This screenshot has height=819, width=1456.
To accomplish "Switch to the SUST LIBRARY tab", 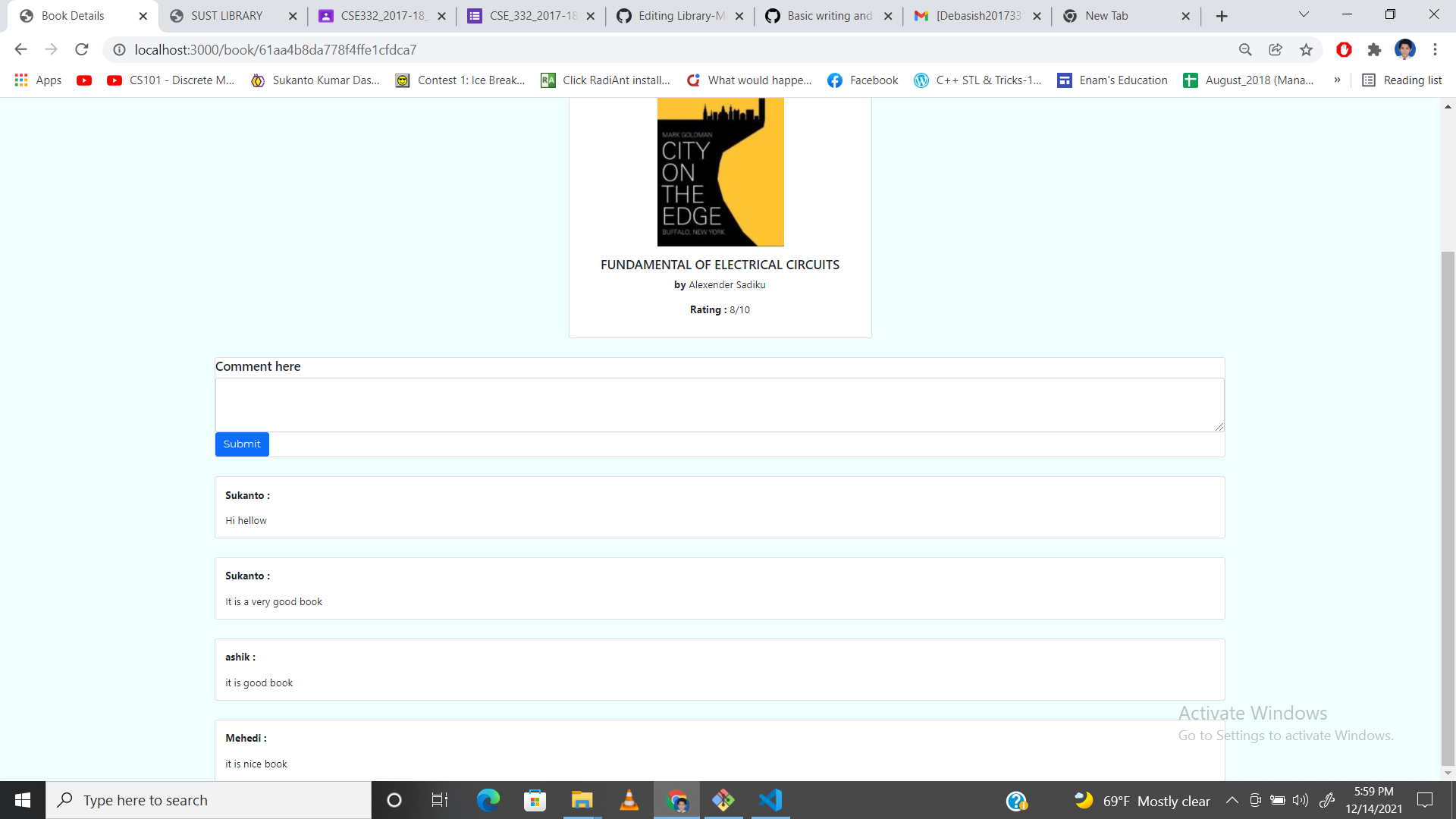I will 226,15.
